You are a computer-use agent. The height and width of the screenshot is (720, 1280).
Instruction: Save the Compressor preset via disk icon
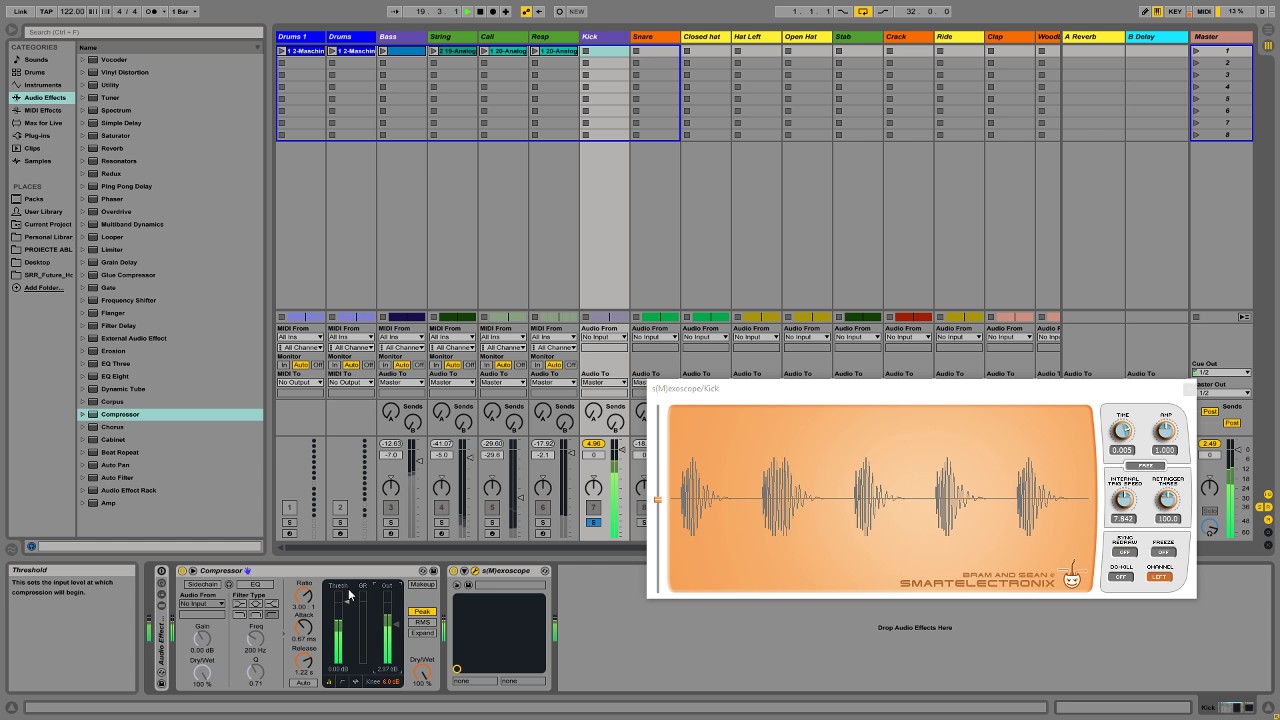coord(435,571)
